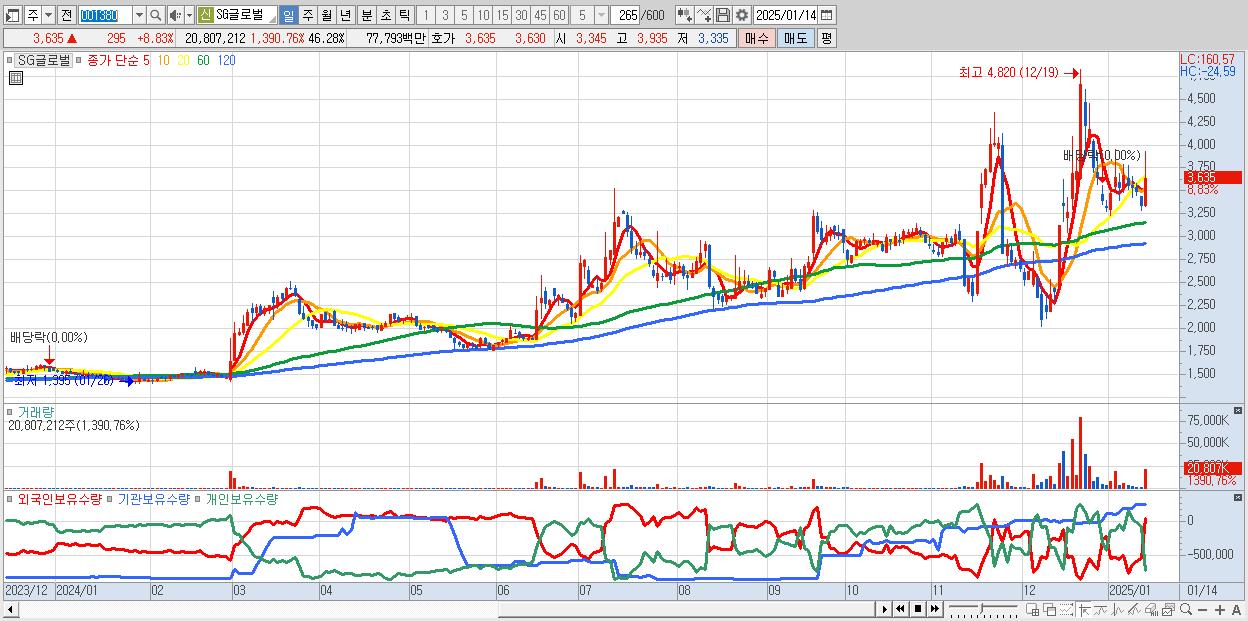Toggle the speaker sound icon
Viewport: 1248px width, 621px height.
[175, 15]
